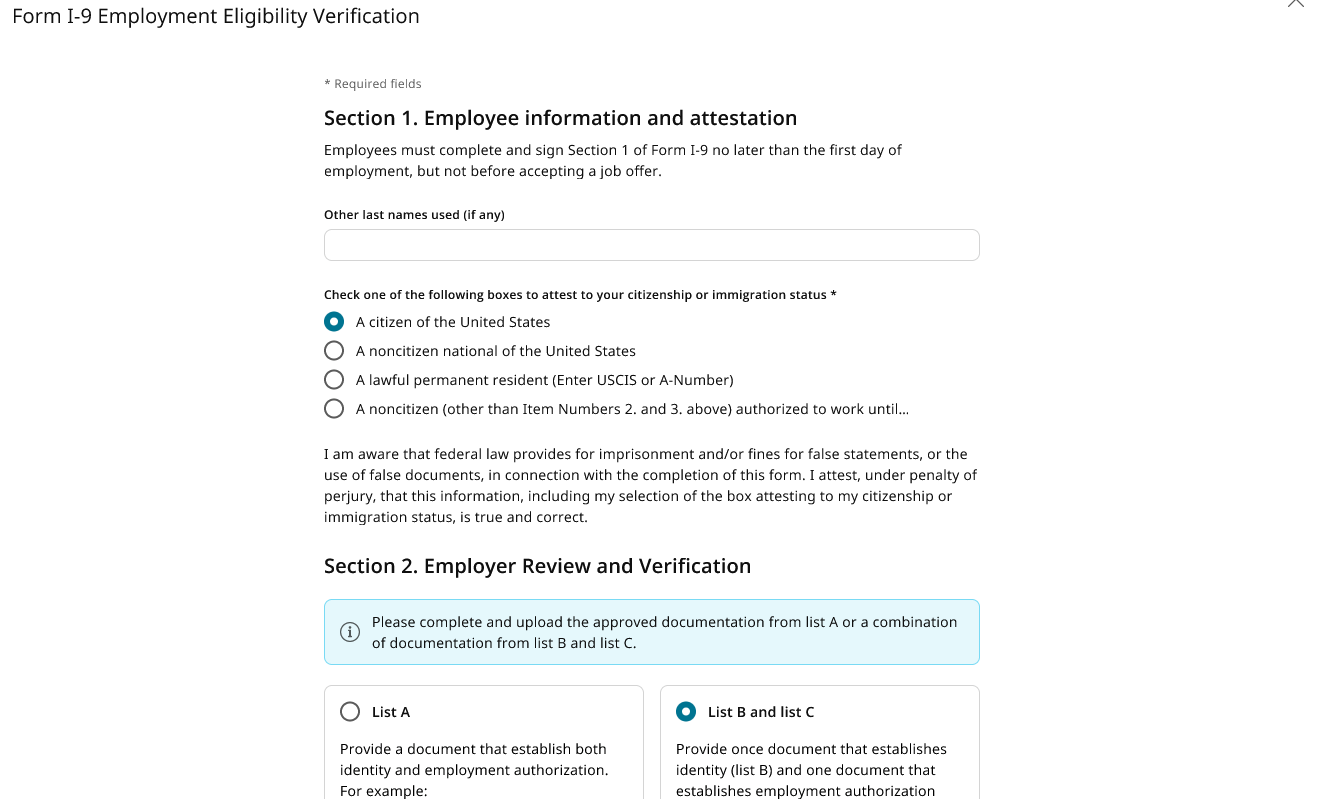Screen dimensions: 1318x799
Task: Pick noncitizen authorized to work until option
Action: click(334, 409)
